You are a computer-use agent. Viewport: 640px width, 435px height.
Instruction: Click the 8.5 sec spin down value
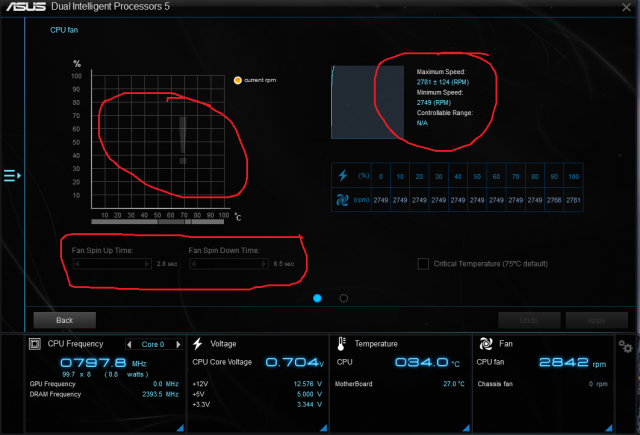tap(284, 264)
